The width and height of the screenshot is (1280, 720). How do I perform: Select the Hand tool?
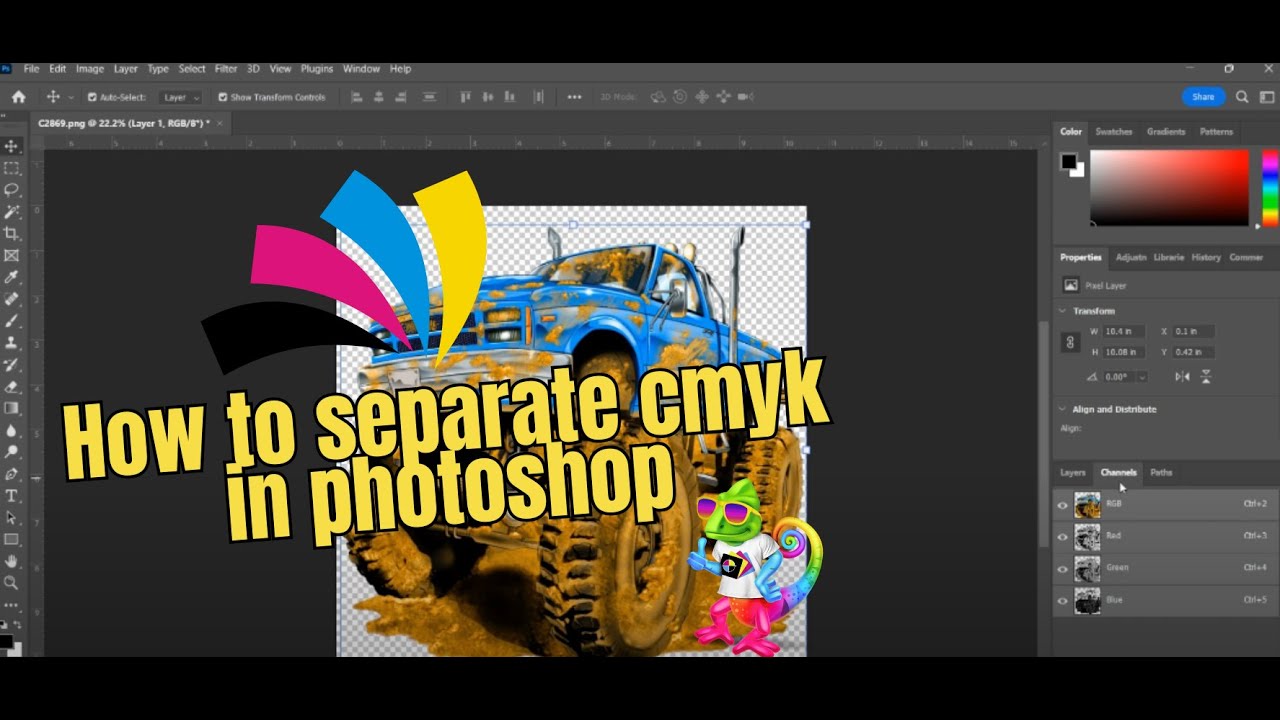click(x=12, y=561)
